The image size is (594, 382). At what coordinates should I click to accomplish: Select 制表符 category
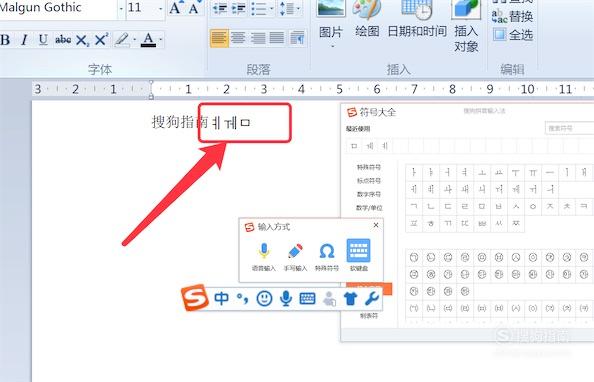coord(369,316)
